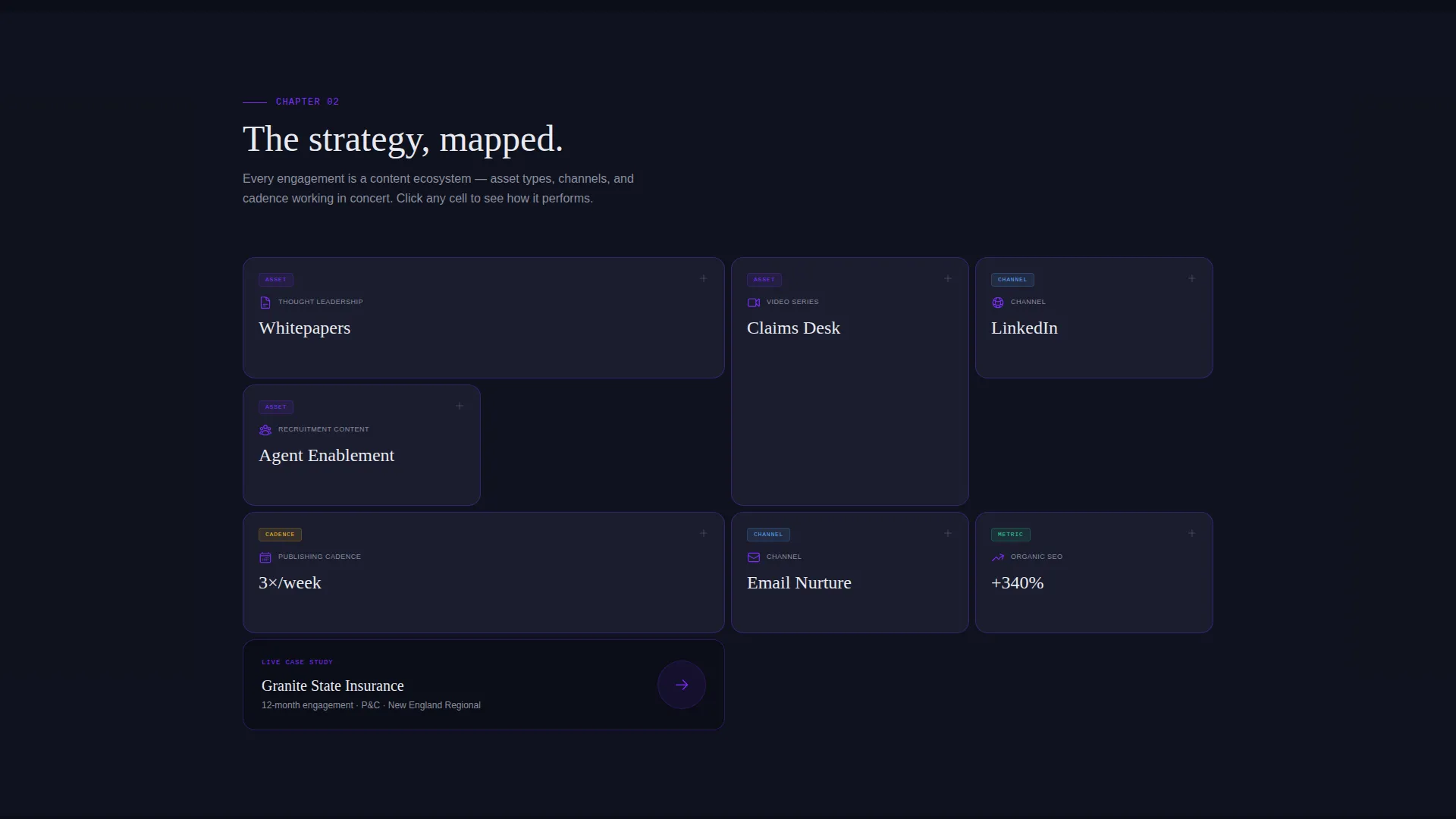1456x819 pixels.
Task: Click the LIVE CASE STUDY label
Action: [x=297, y=662]
